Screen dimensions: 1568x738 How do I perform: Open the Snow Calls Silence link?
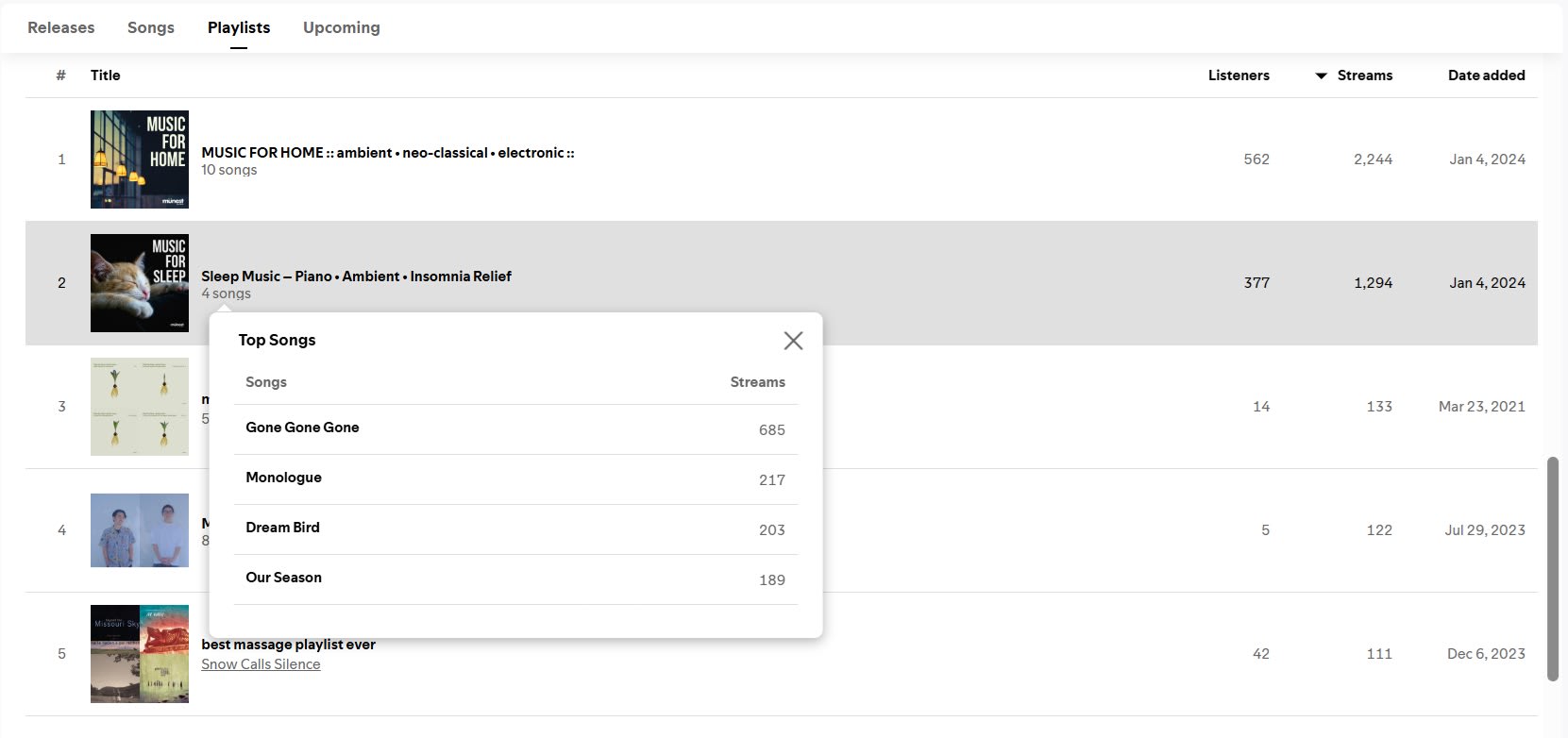tap(261, 664)
